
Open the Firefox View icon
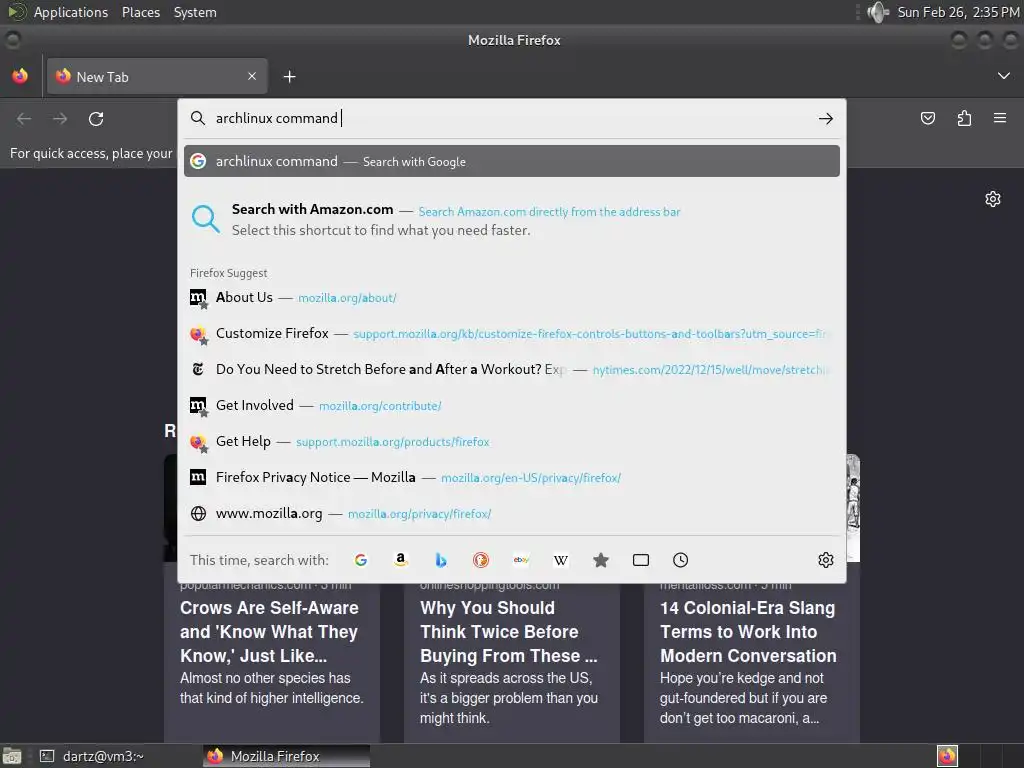point(20,76)
